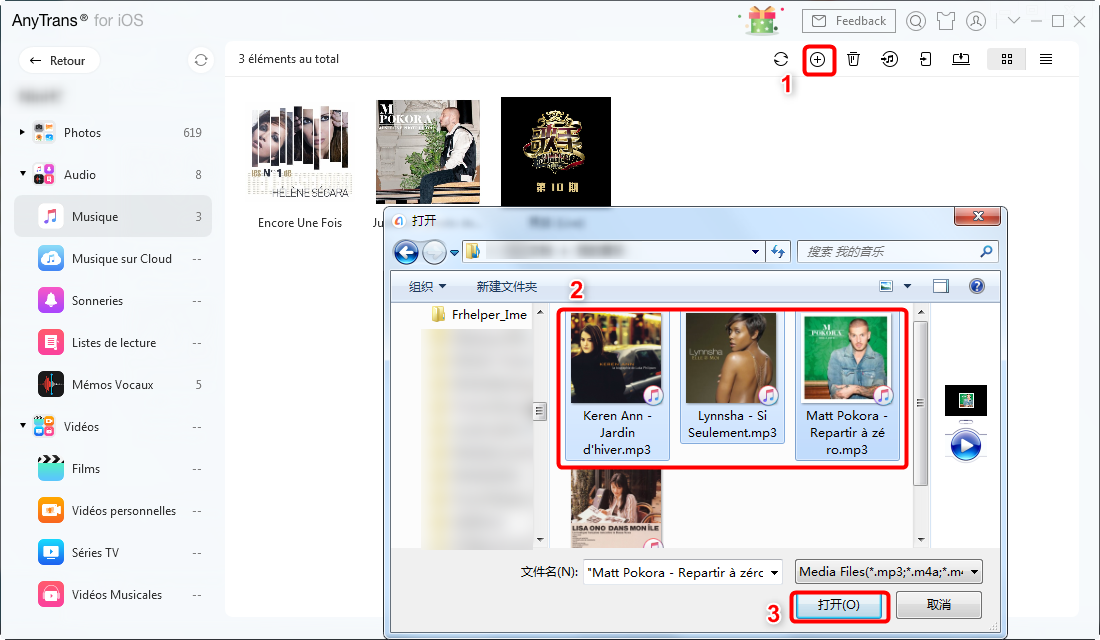This screenshot has width=1100, height=640.
Task: Click the forward arrow in file dialog
Action: pyautogui.click(x=434, y=251)
